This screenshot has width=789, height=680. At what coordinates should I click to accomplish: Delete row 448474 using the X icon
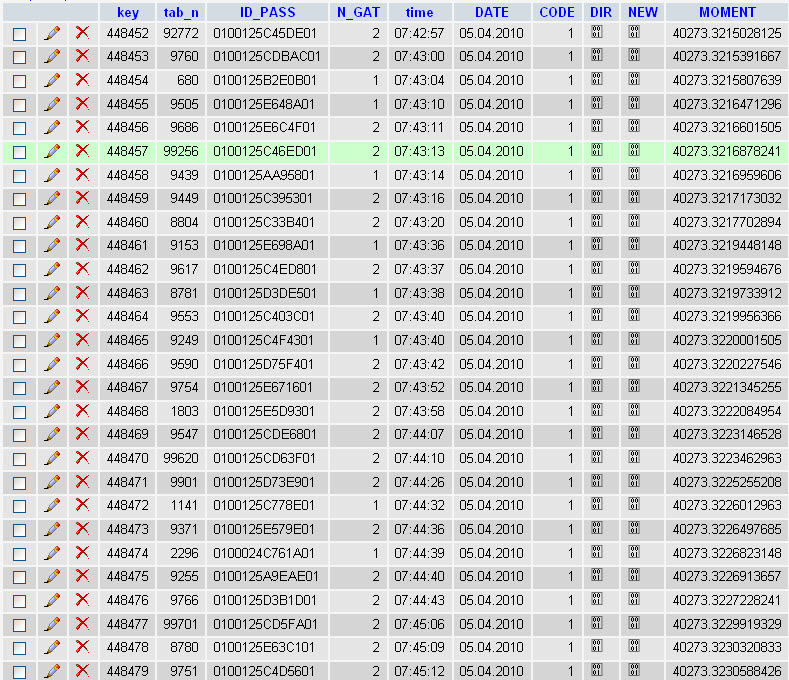click(83, 552)
